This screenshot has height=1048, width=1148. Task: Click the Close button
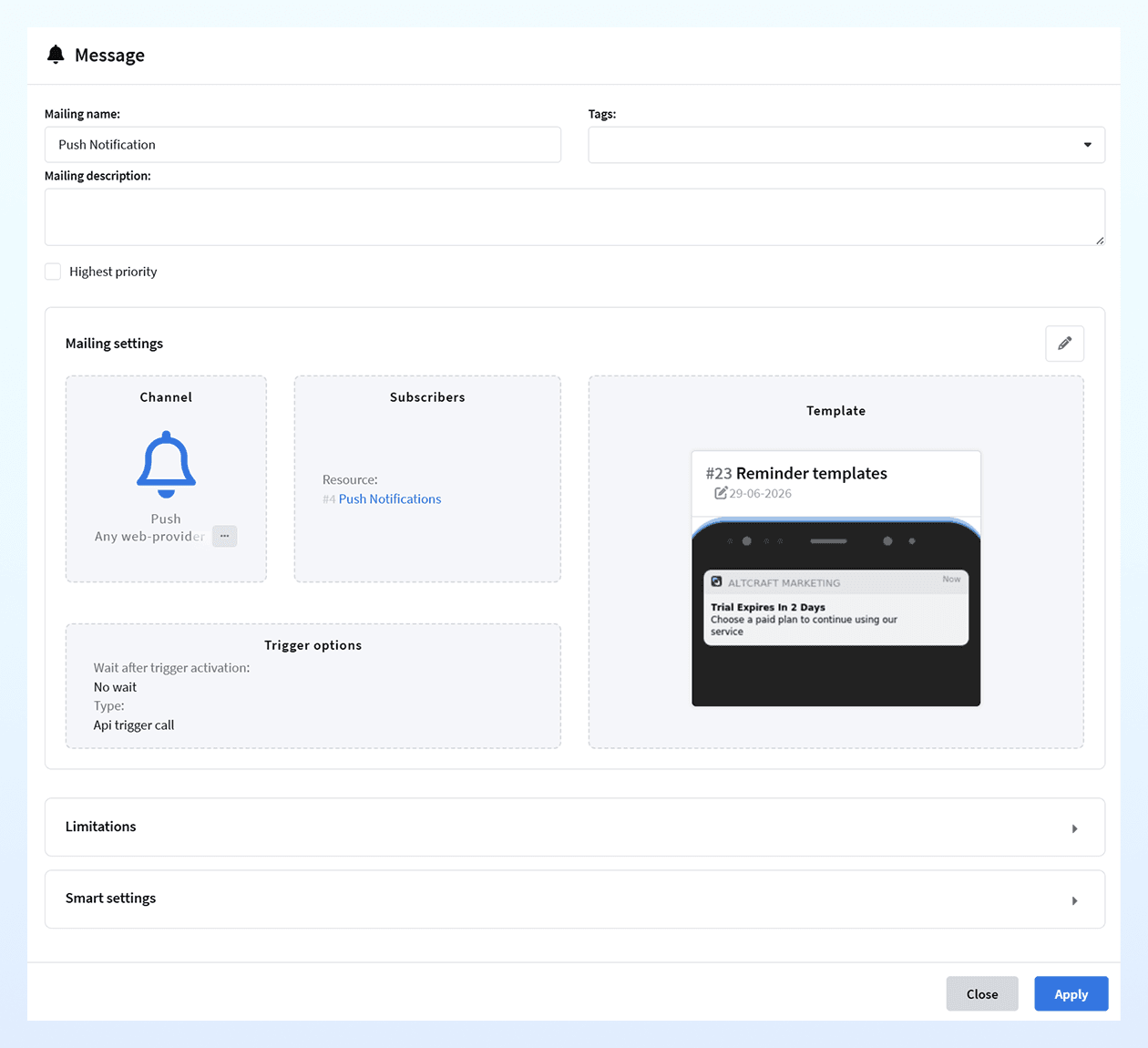[982, 994]
